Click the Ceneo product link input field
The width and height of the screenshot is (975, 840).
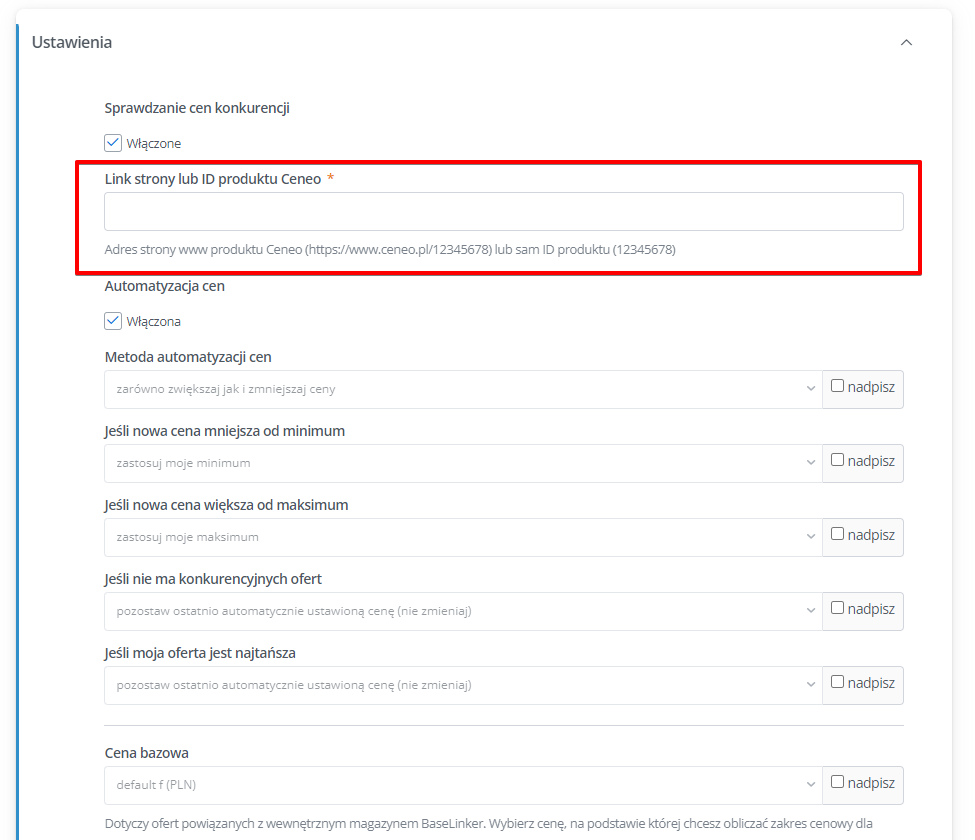504,211
